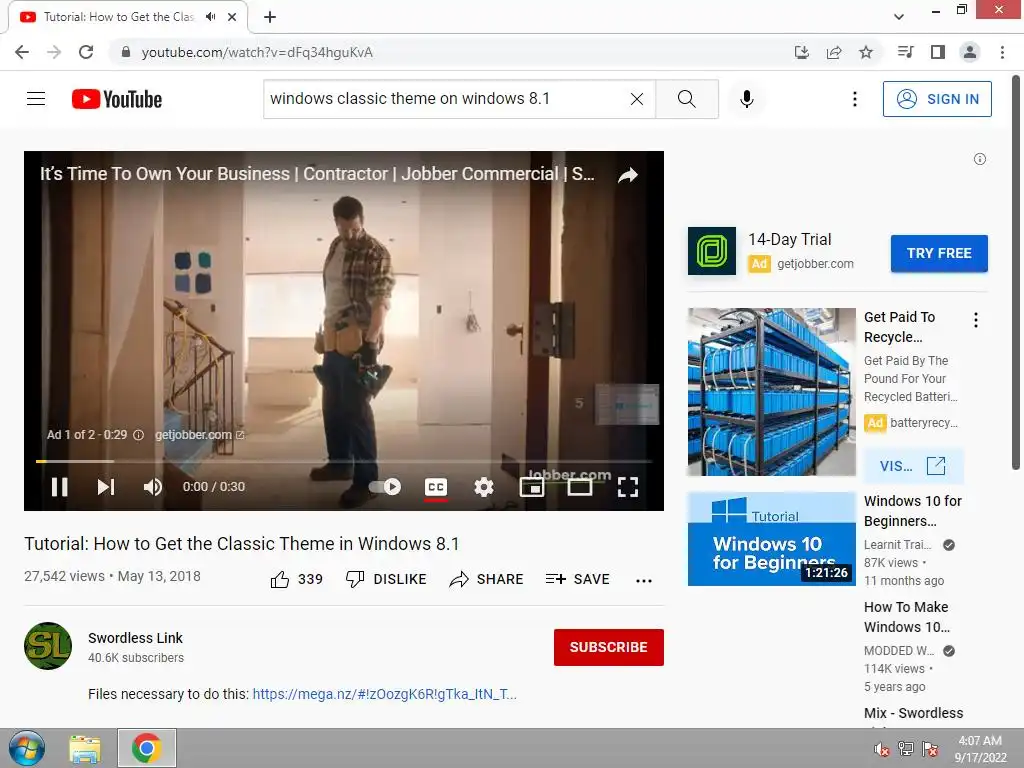Open ad information circle icon

tap(980, 159)
